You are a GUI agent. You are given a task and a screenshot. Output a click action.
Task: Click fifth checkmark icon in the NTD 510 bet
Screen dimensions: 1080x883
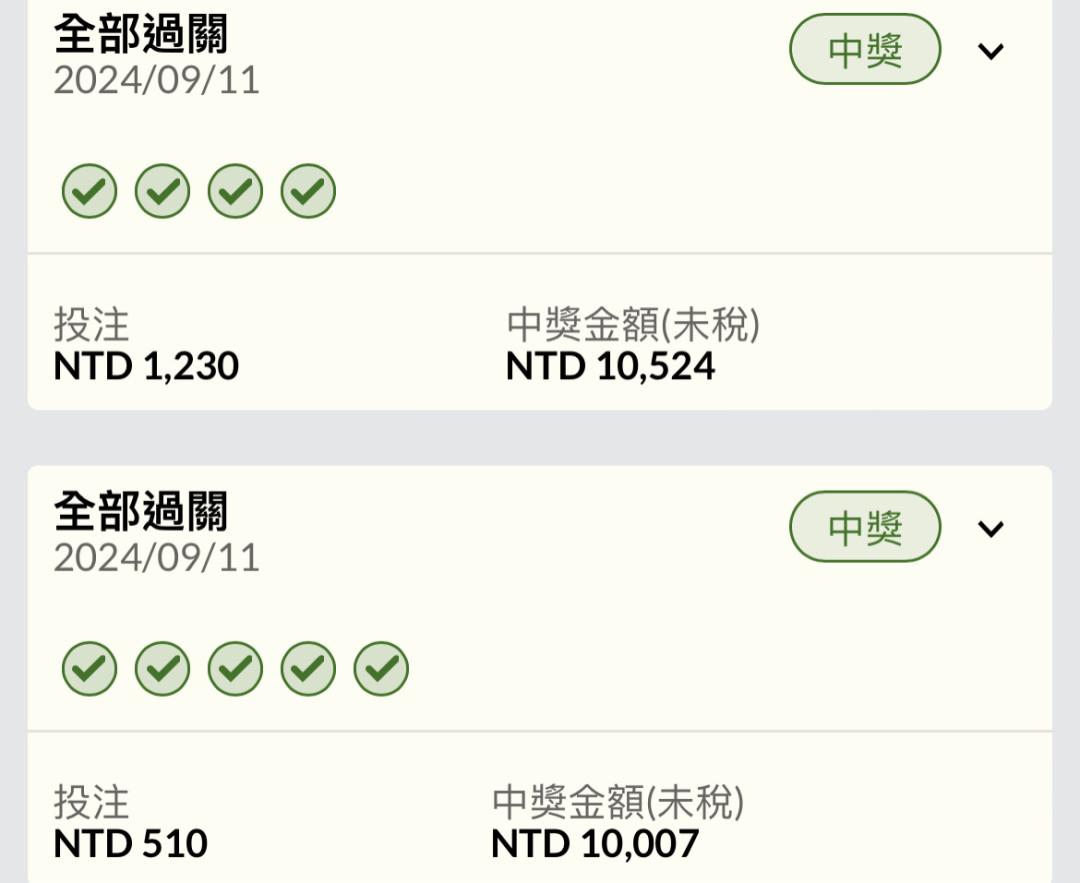381,668
